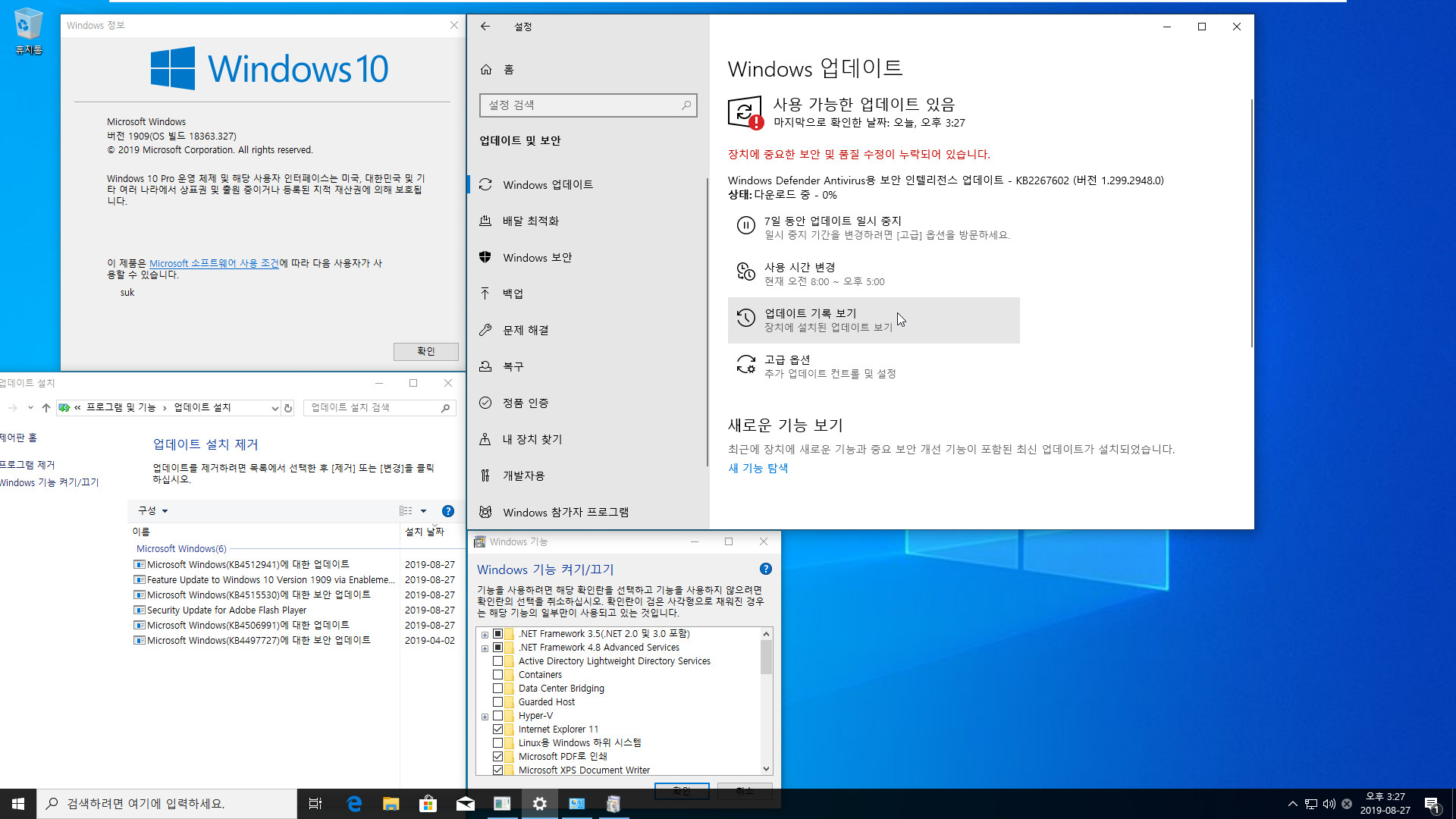This screenshot has height=819, width=1456.
Task: Open Recycle Bin icon on desktop
Action: (29, 32)
